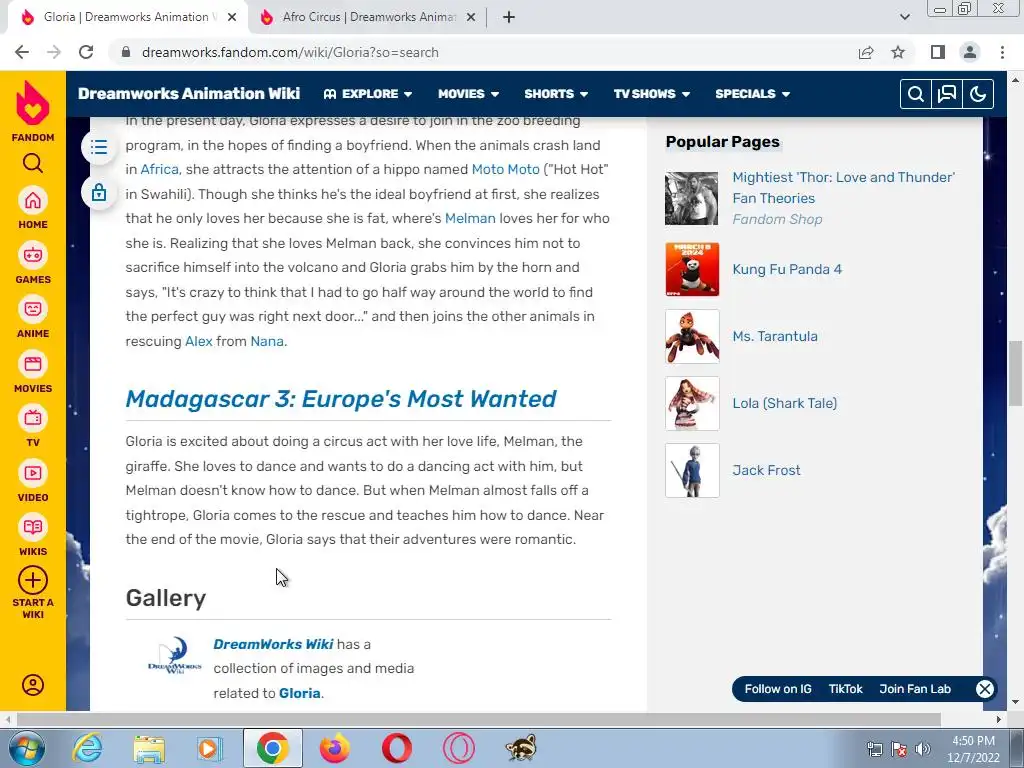The height and width of the screenshot is (768, 1024).
Task: Open the taskbar clock showing 4:50 PM
Action: click(x=973, y=749)
